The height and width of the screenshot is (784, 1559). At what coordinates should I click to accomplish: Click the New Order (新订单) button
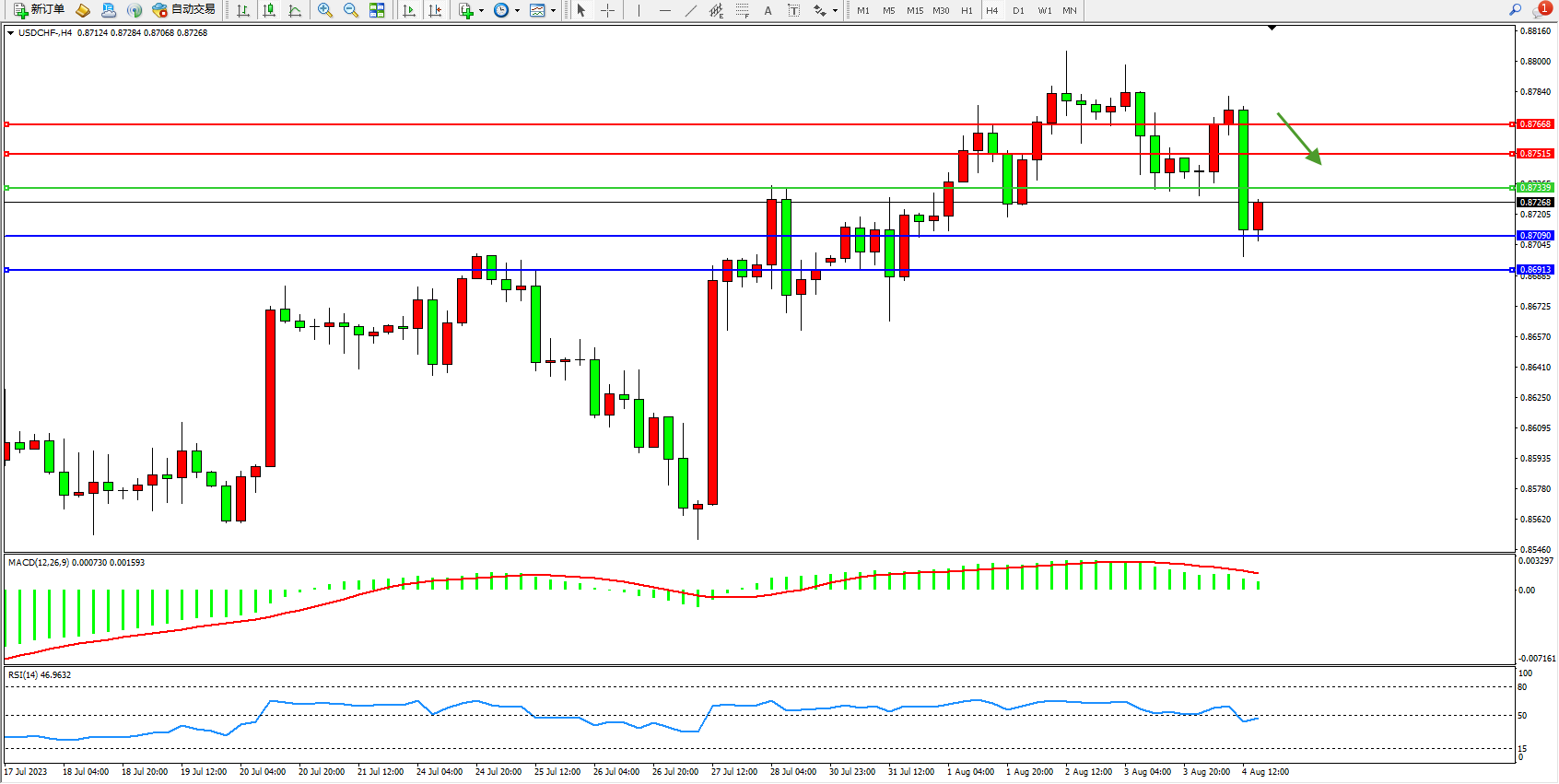pyautogui.click(x=39, y=10)
